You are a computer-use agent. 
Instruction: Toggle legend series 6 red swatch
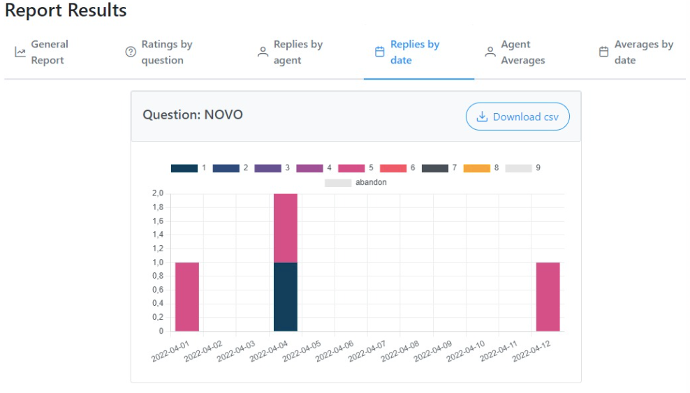coord(393,168)
